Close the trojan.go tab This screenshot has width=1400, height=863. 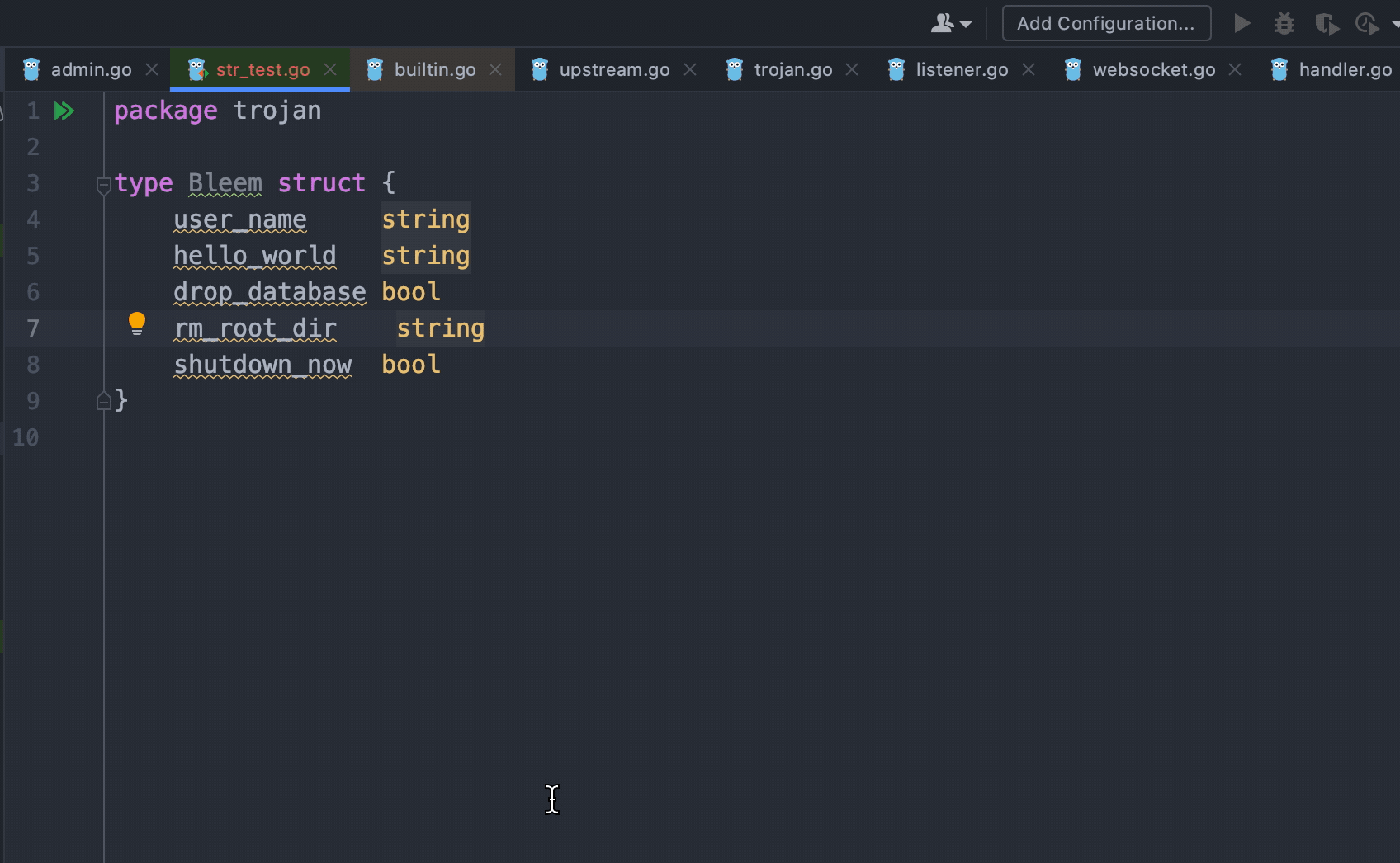(x=852, y=70)
